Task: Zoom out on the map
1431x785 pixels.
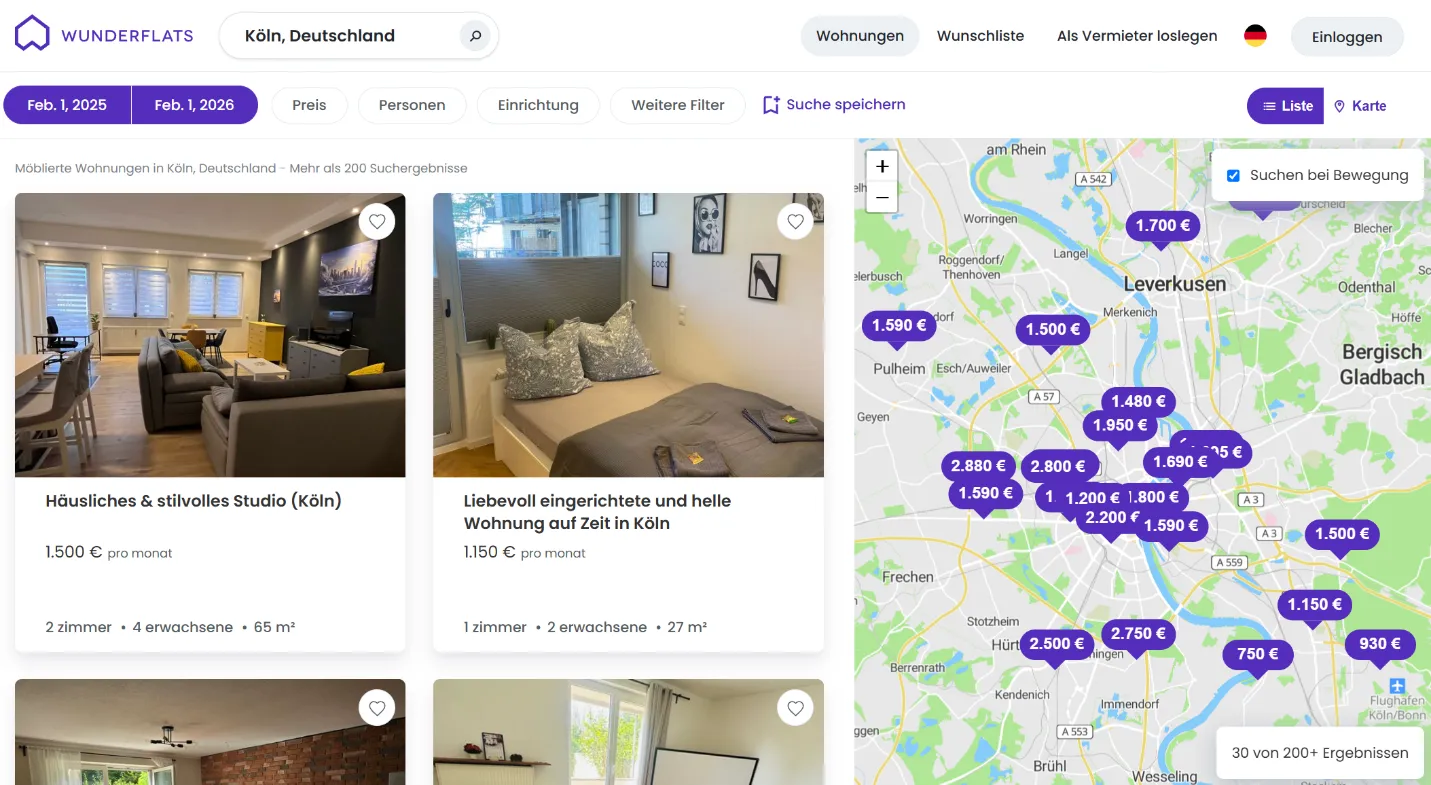Action: click(882, 198)
